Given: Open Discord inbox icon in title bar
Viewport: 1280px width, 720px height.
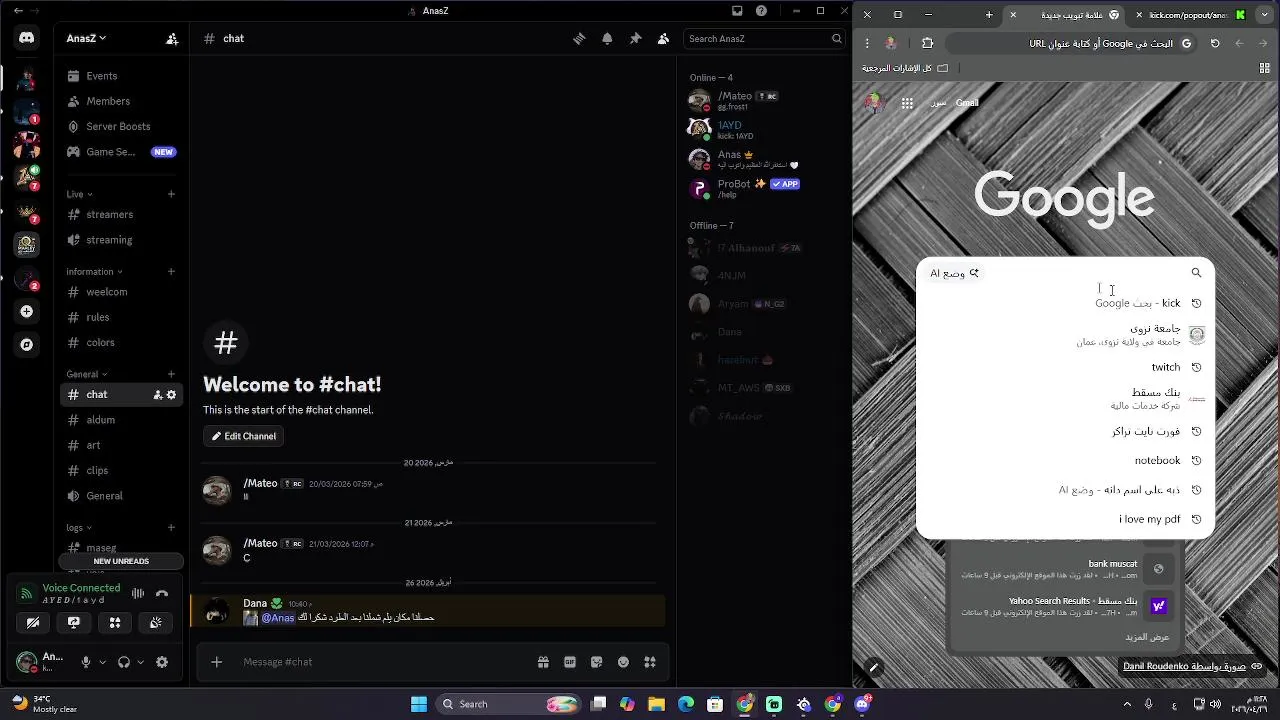Looking at the screenshot, I should point(737,11).
